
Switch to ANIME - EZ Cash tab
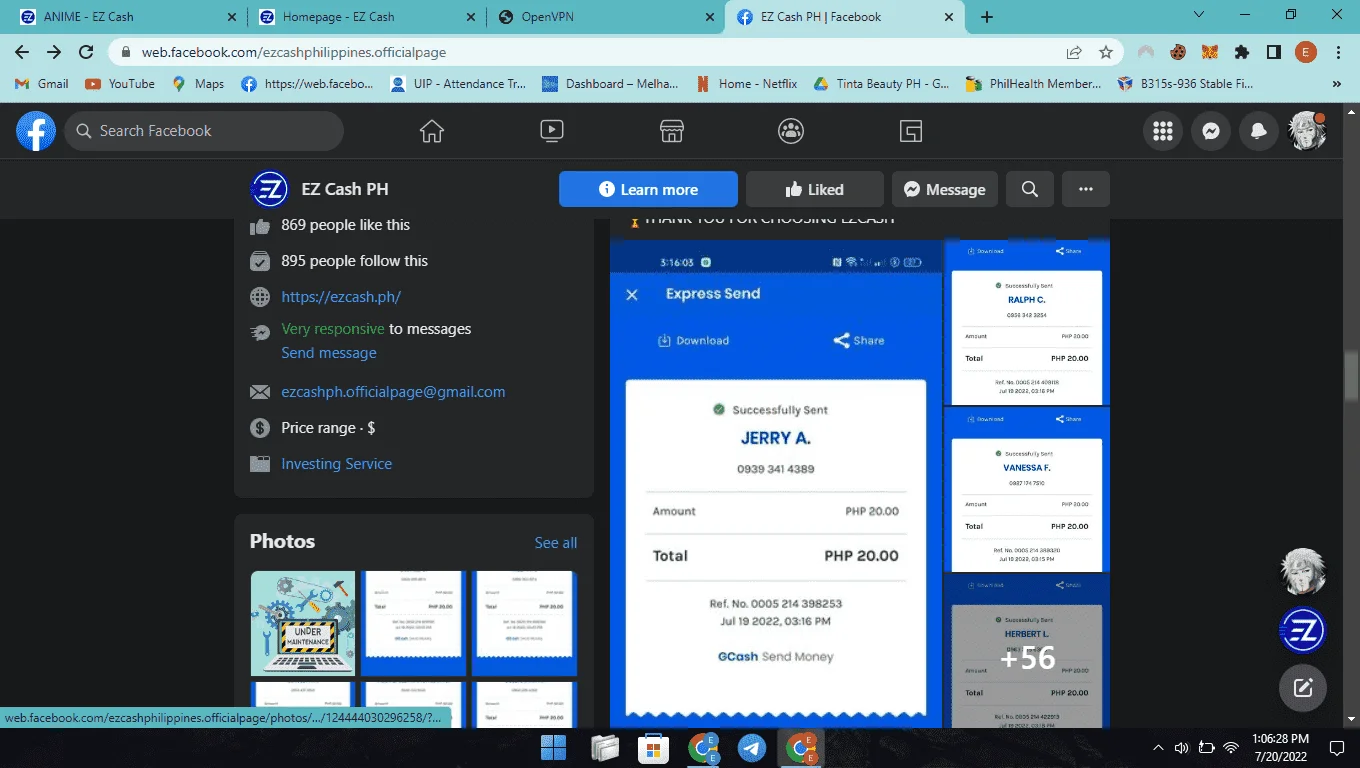pyautogui.click(x=126, y=17)
